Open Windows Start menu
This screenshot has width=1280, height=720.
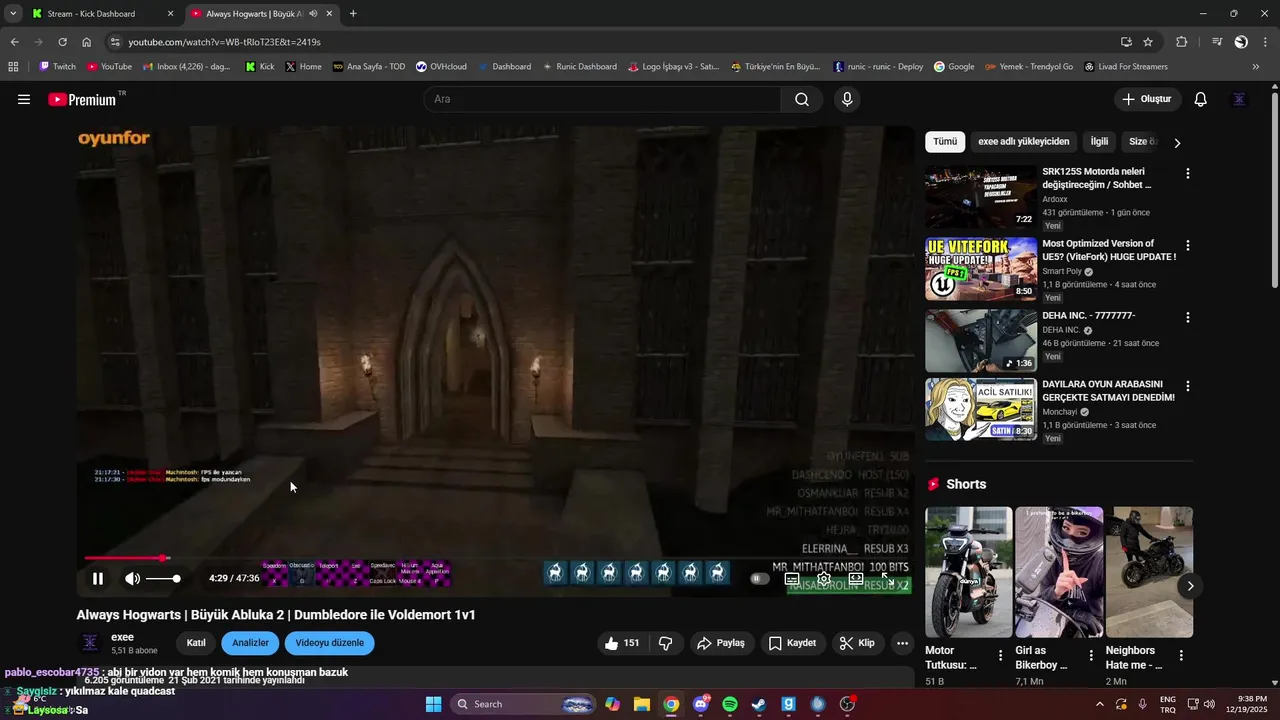[x=433, y=704]
